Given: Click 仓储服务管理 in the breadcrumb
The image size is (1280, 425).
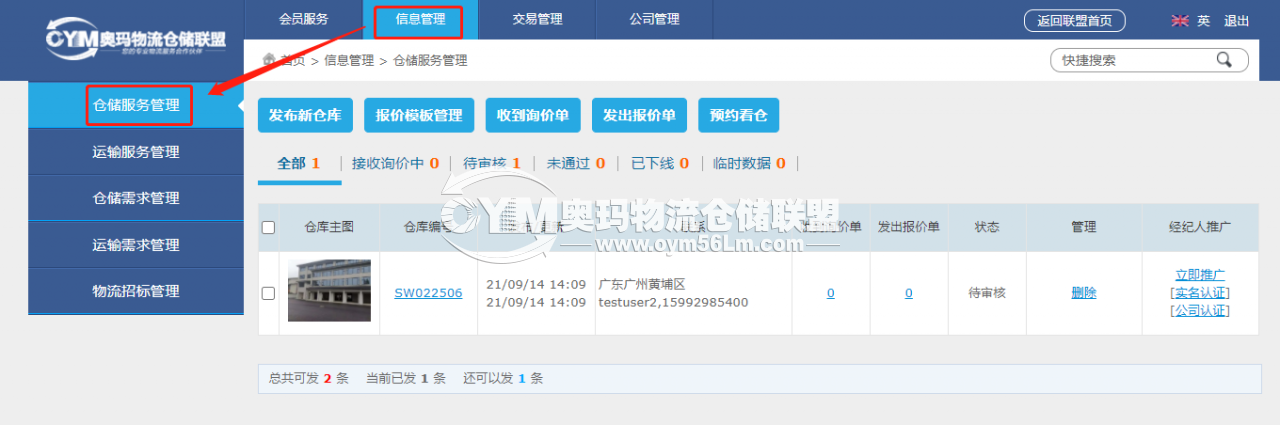Looking at the screenshot, I should [x=430, y=60].
